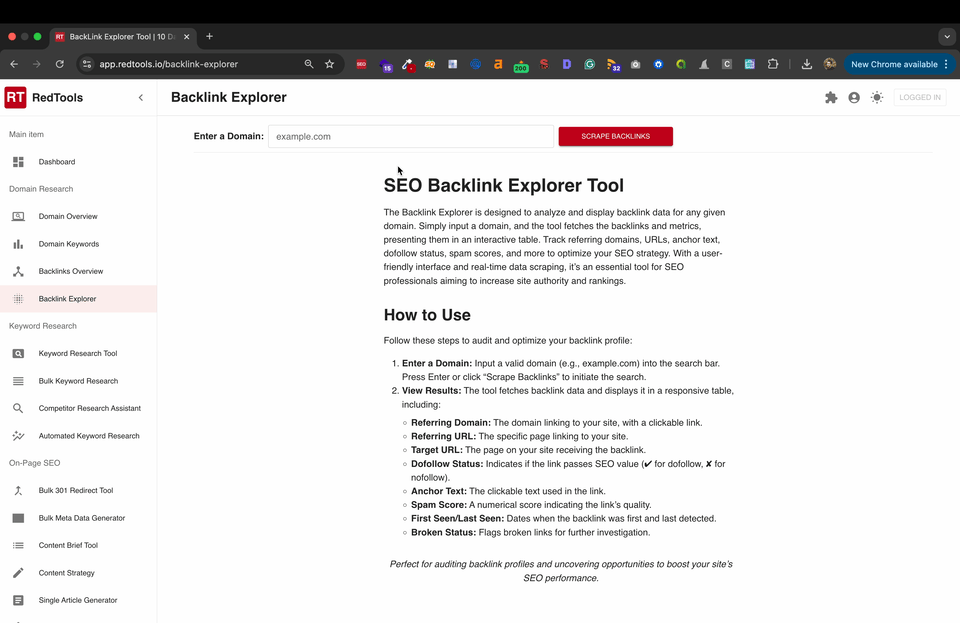
Task: Open Chrome downloads
Action: click(807, 64)
